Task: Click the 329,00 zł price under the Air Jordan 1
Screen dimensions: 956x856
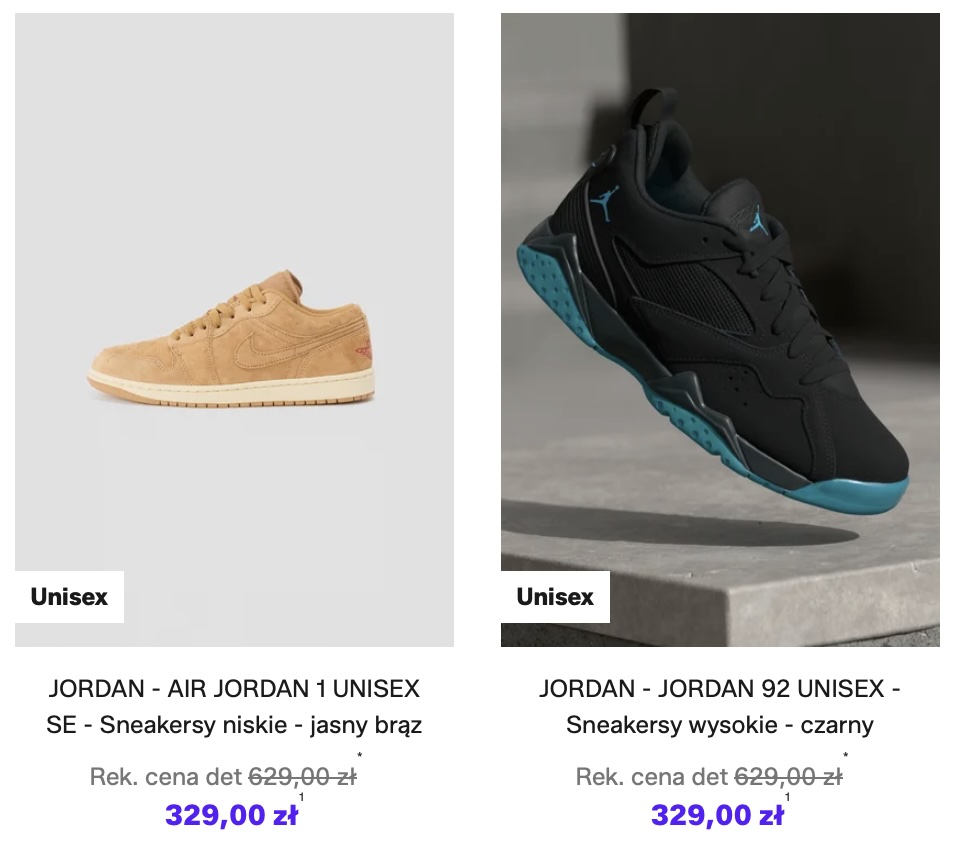Action: click(231, 815)
